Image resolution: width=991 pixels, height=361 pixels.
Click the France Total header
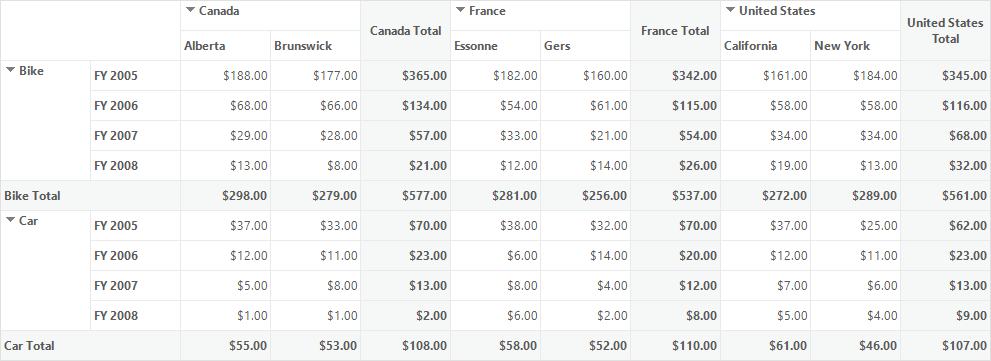tap(676, 30)
